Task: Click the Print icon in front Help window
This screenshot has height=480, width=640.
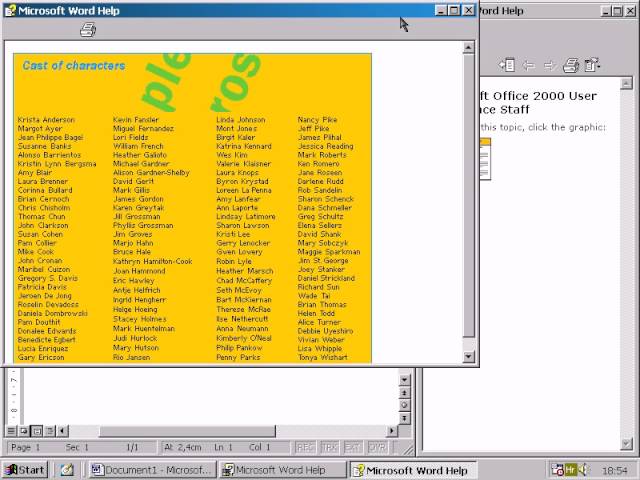Action: (x=88, y=30)
